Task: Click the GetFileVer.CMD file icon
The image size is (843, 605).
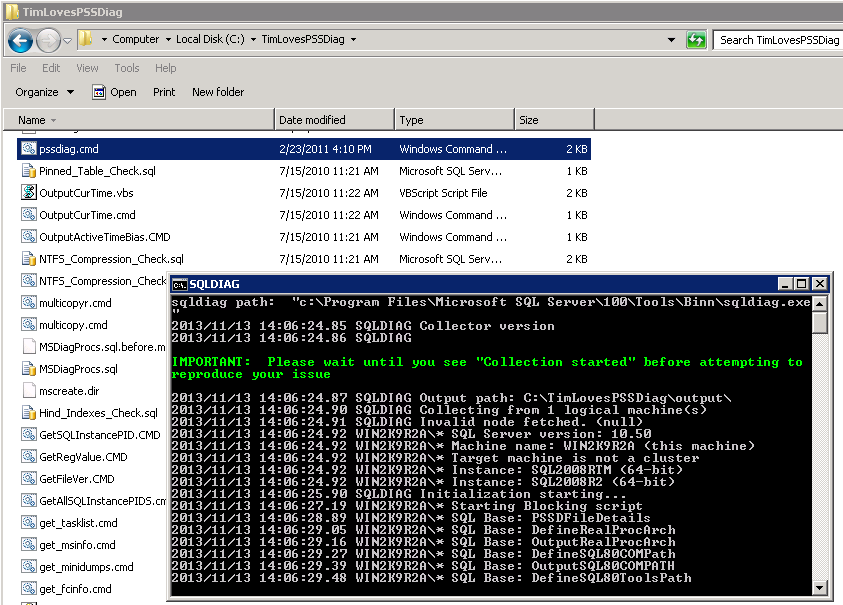Action: tap(29, 479)
